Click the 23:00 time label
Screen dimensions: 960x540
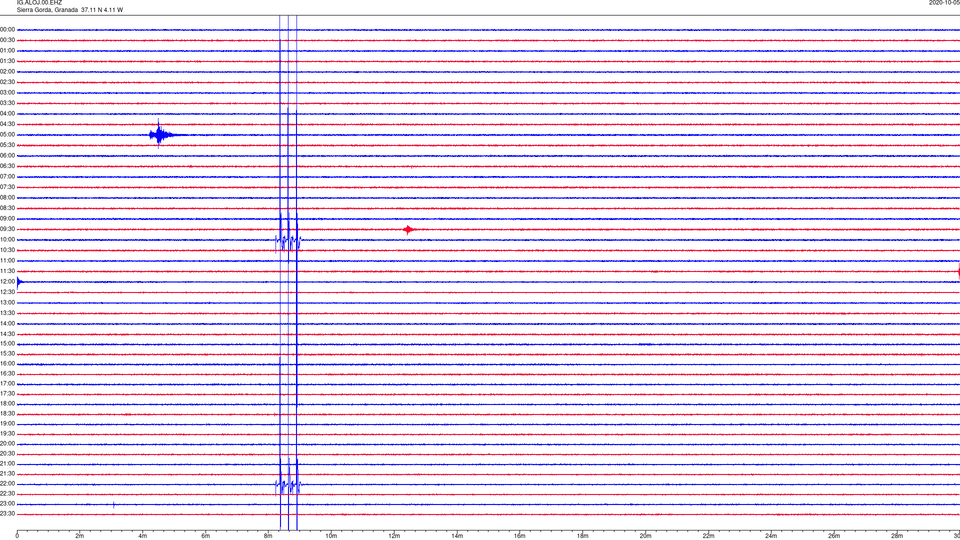point(7,504)
